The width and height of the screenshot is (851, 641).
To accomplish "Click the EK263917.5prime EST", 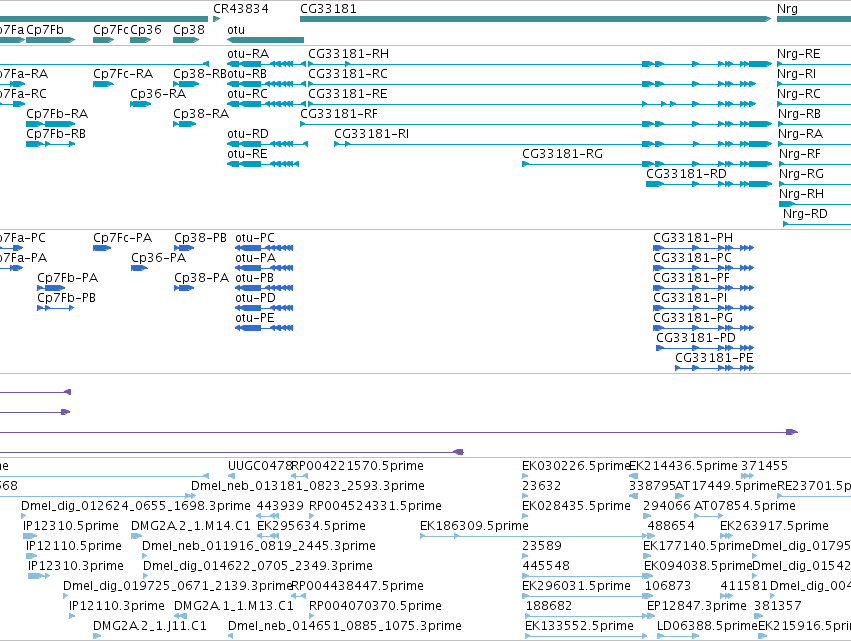I will coord(726,536).
